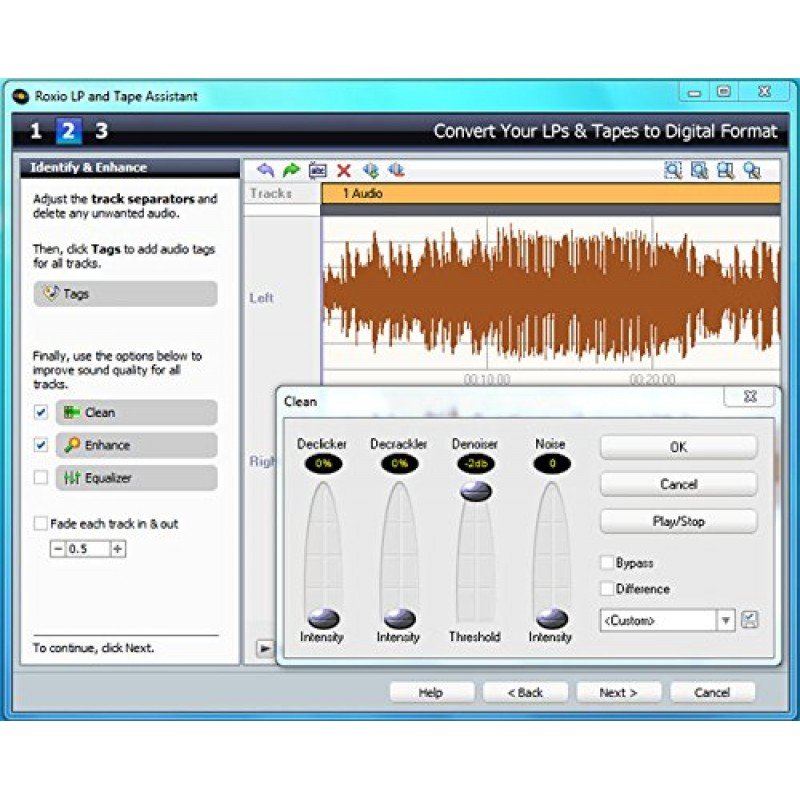Click the bottom Cancel wizard button

(712, 692)
